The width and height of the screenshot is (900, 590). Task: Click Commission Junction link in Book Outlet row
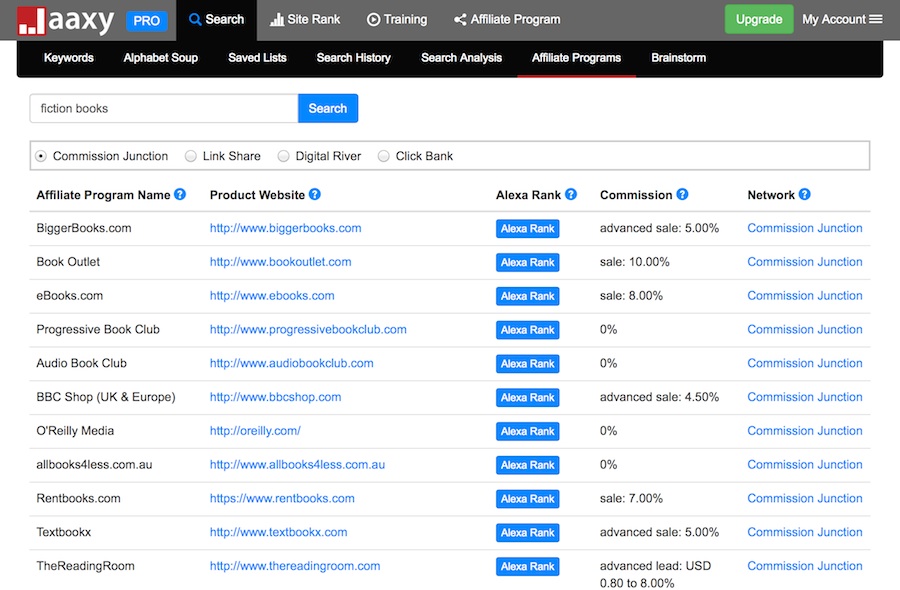tap(805, 262)
